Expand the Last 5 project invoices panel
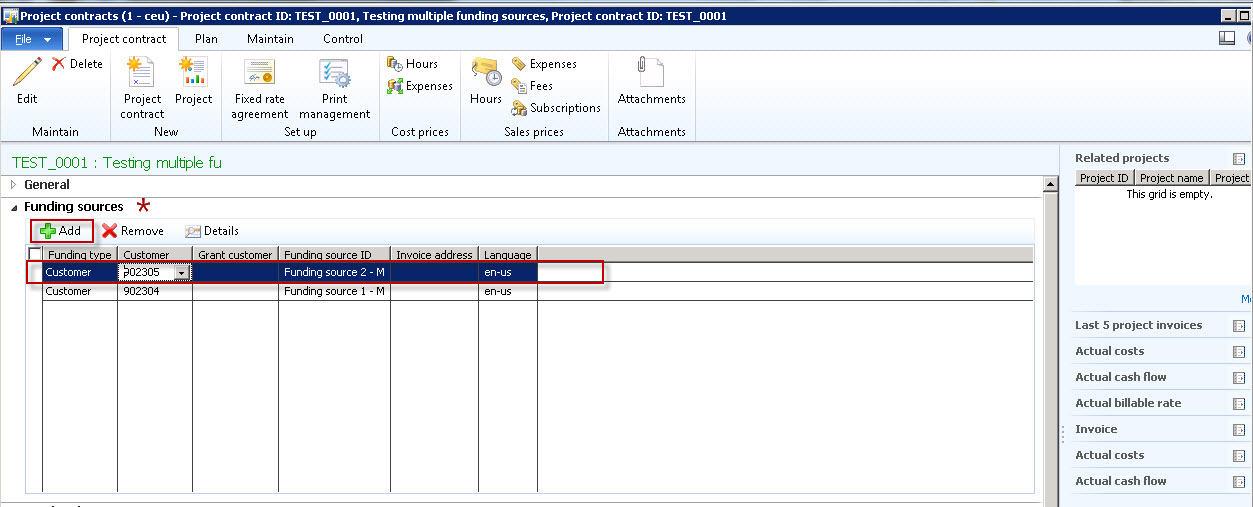This screenshot has height=507, width=1253. 1239,326
